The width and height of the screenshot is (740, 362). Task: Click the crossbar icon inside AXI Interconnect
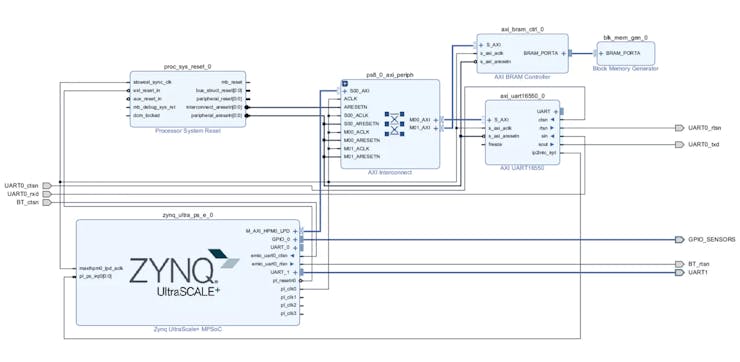tap(395, 124)
